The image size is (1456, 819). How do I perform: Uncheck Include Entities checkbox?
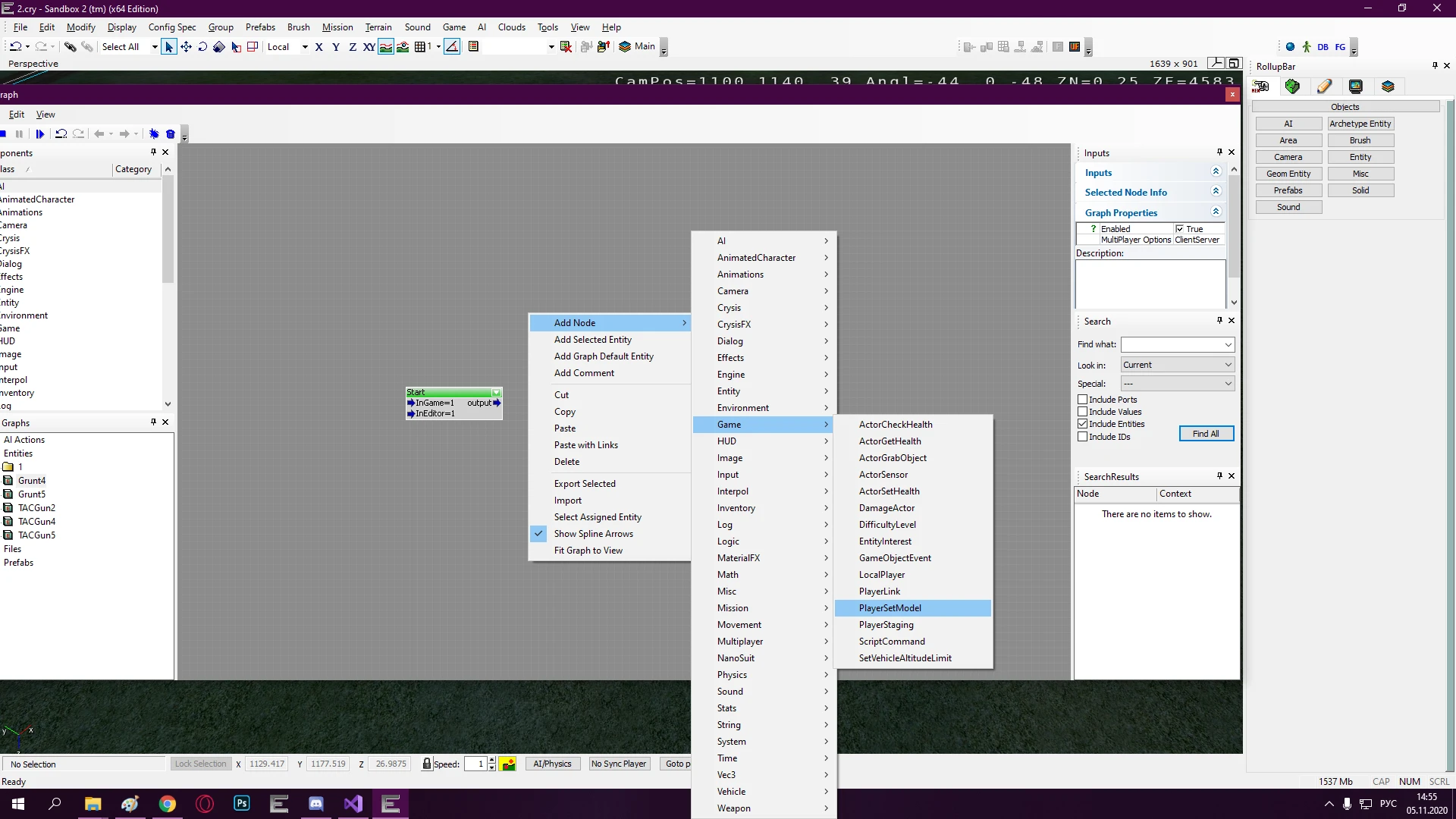pyautogui.click(x=1083, y=424)
